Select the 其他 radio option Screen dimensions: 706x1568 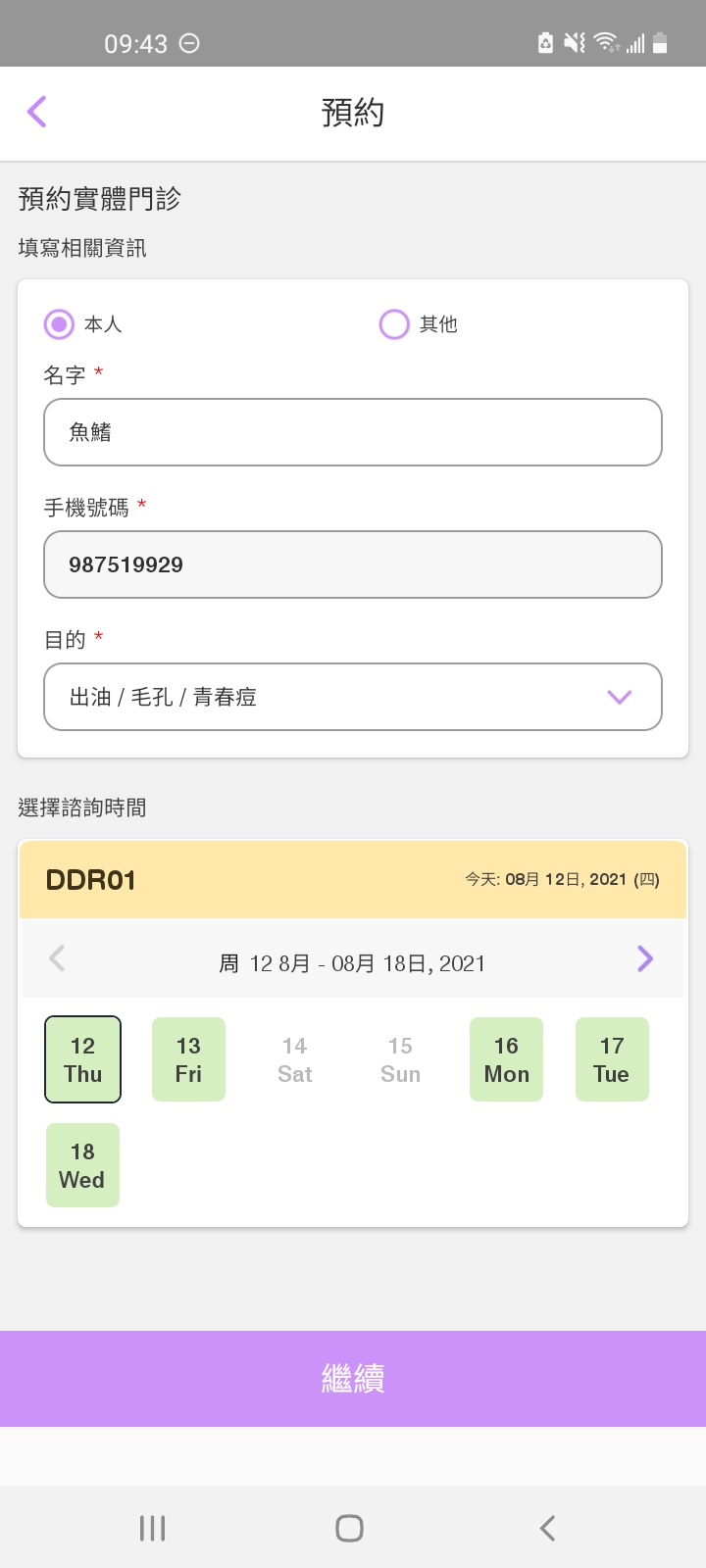[394, 324]
